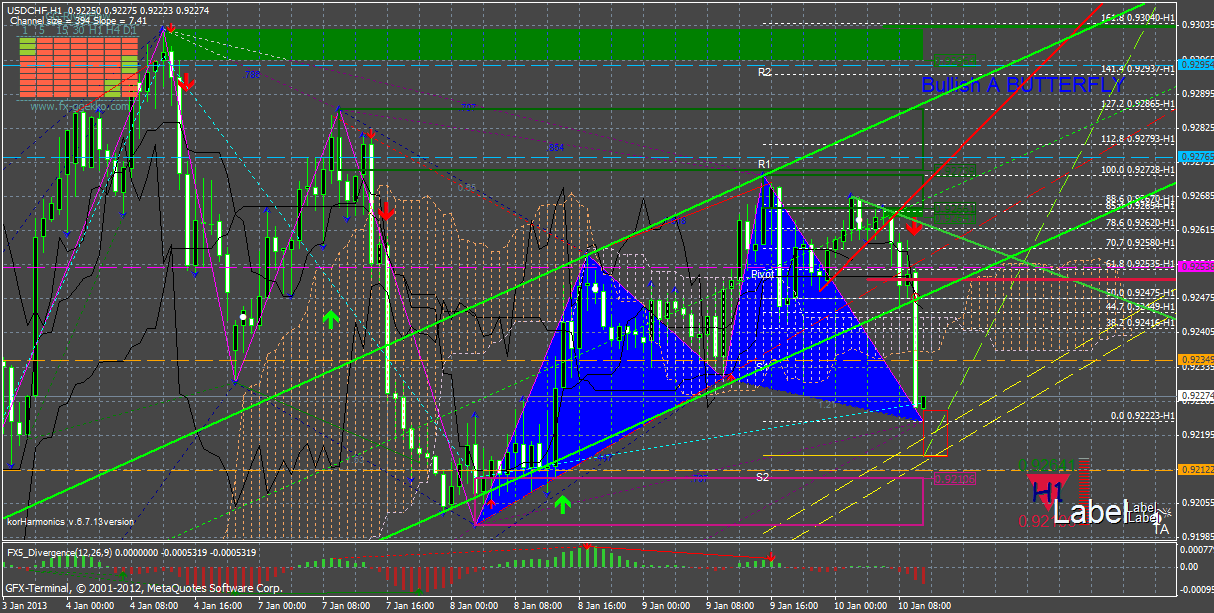Click the S2 support label
1214x613 pixels.
(762, 477)
